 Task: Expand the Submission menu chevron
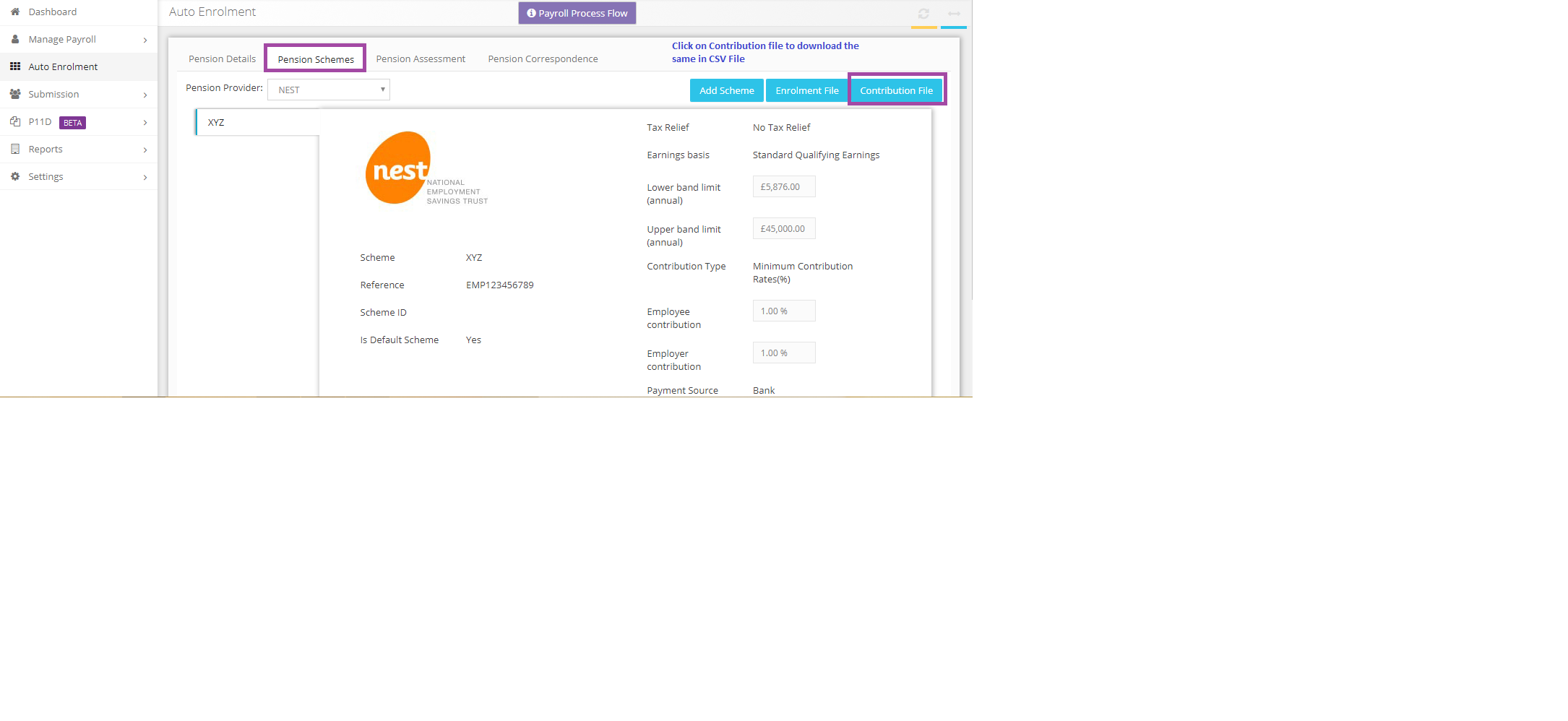(x=145, y=95)
